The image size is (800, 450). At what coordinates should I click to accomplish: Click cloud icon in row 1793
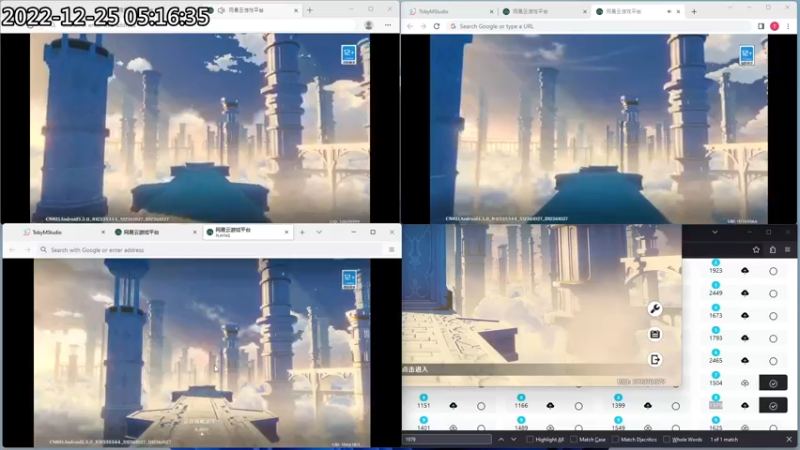745,338
